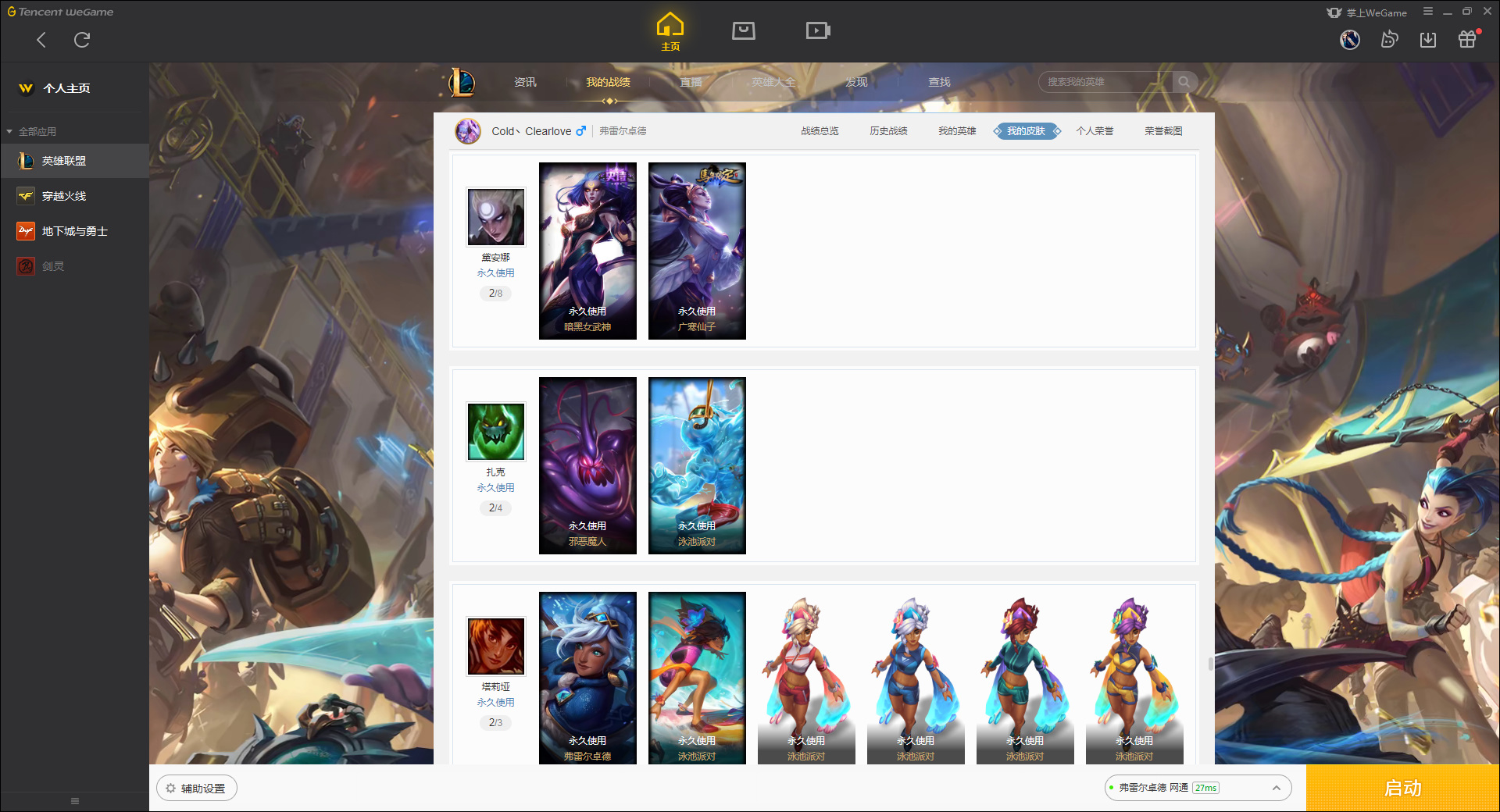1500x812 pixels.
Task: Go back with the left arrow icon
Action: (41, 40)
